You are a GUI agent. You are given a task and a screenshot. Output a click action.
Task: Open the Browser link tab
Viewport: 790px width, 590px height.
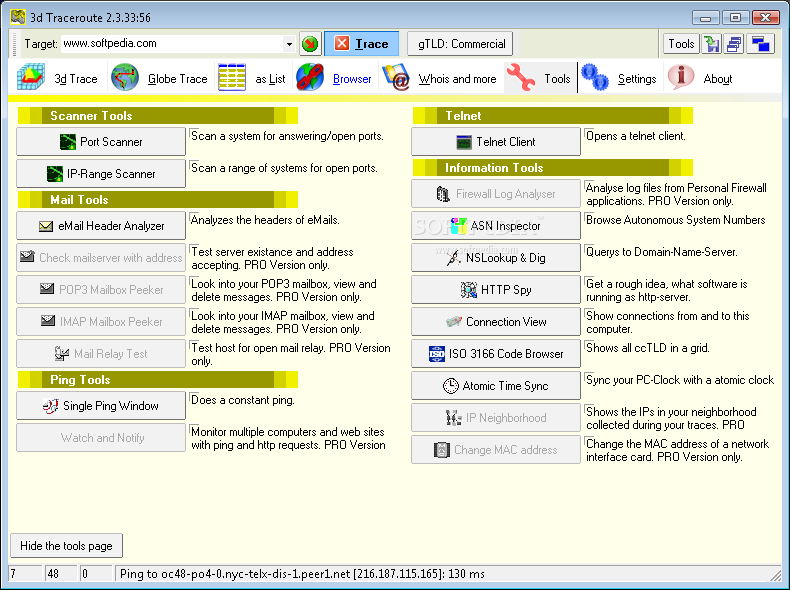point(352,79)
